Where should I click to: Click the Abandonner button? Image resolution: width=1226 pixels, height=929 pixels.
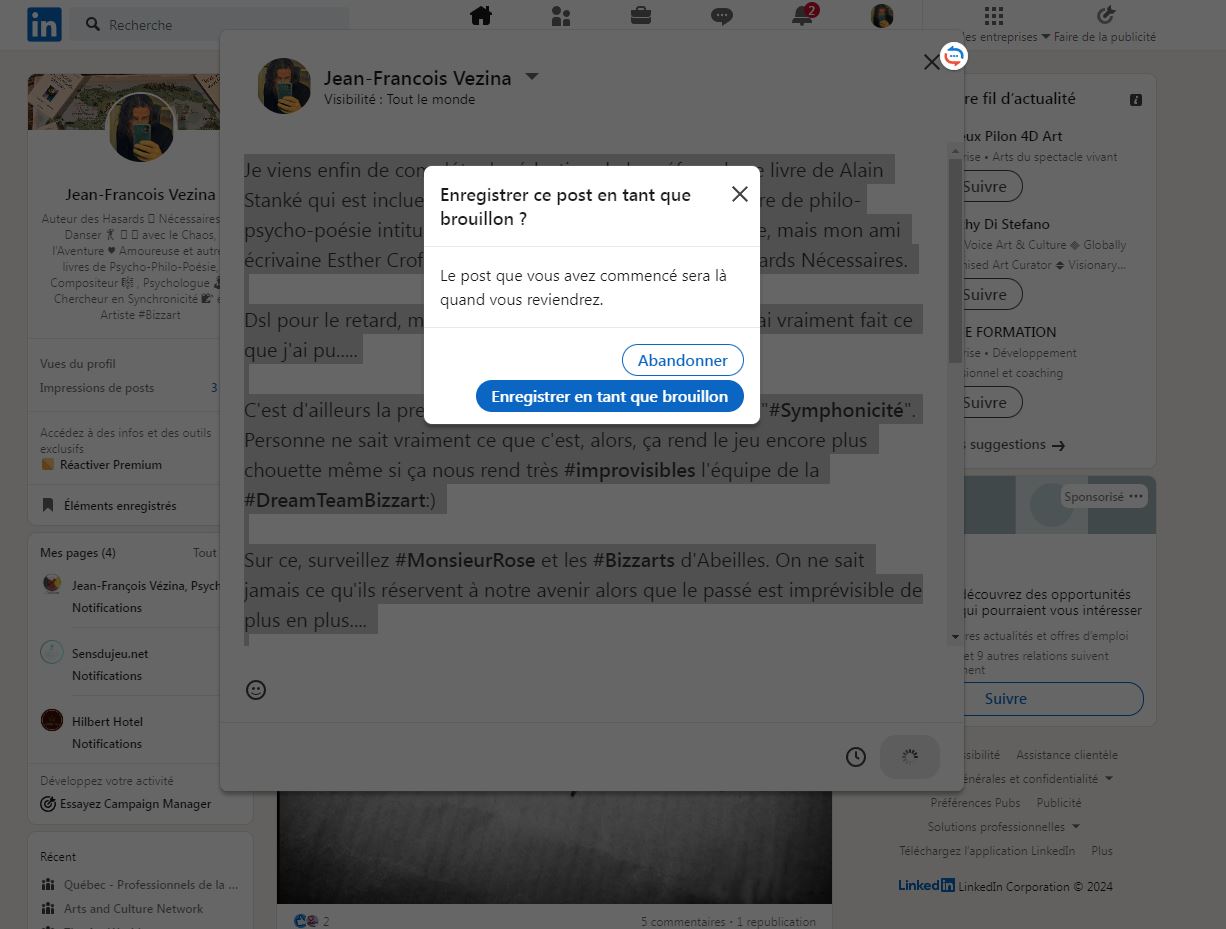[x=683, y=360]
